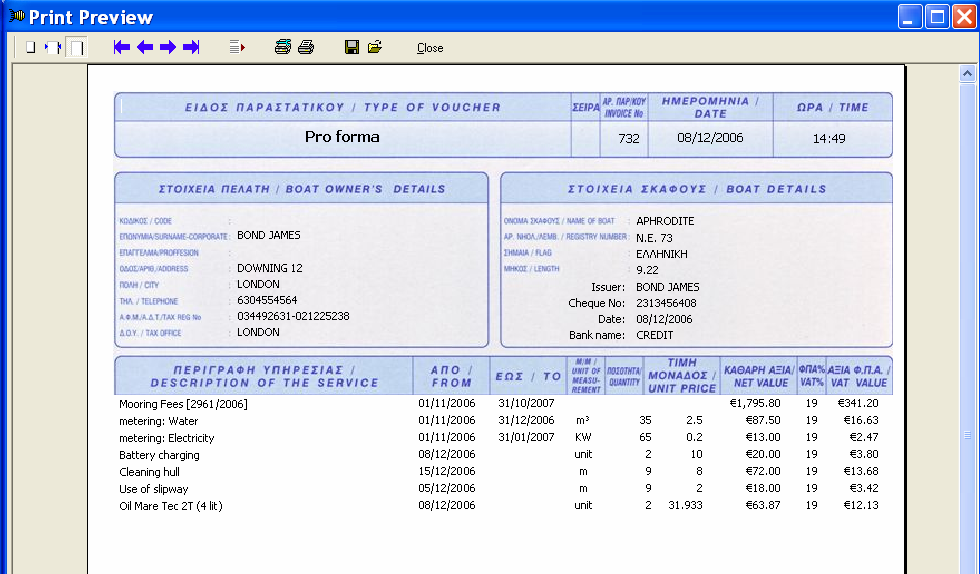Jump to the first page arrow

(121, 47)
